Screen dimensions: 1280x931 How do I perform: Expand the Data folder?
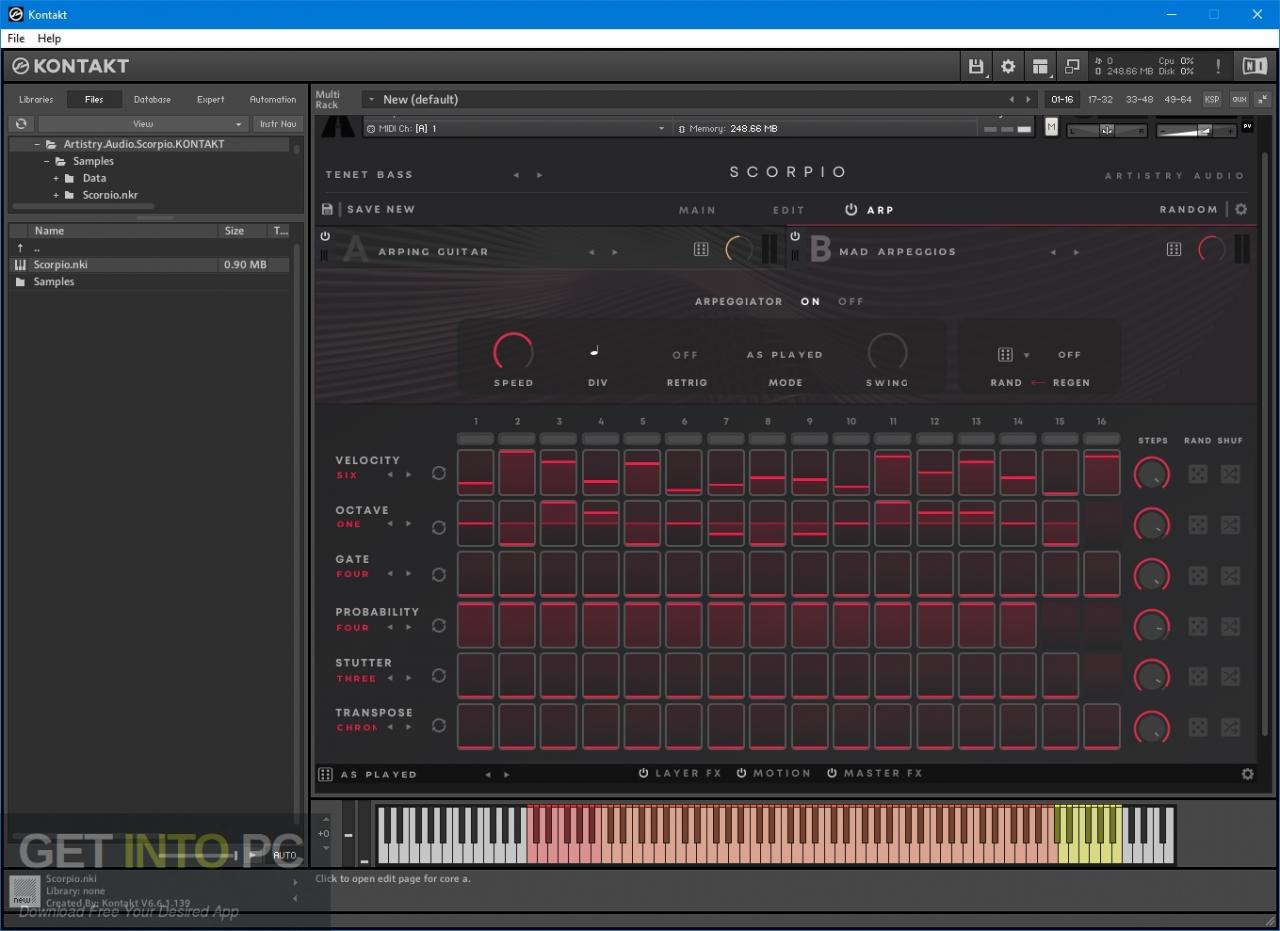56,178
